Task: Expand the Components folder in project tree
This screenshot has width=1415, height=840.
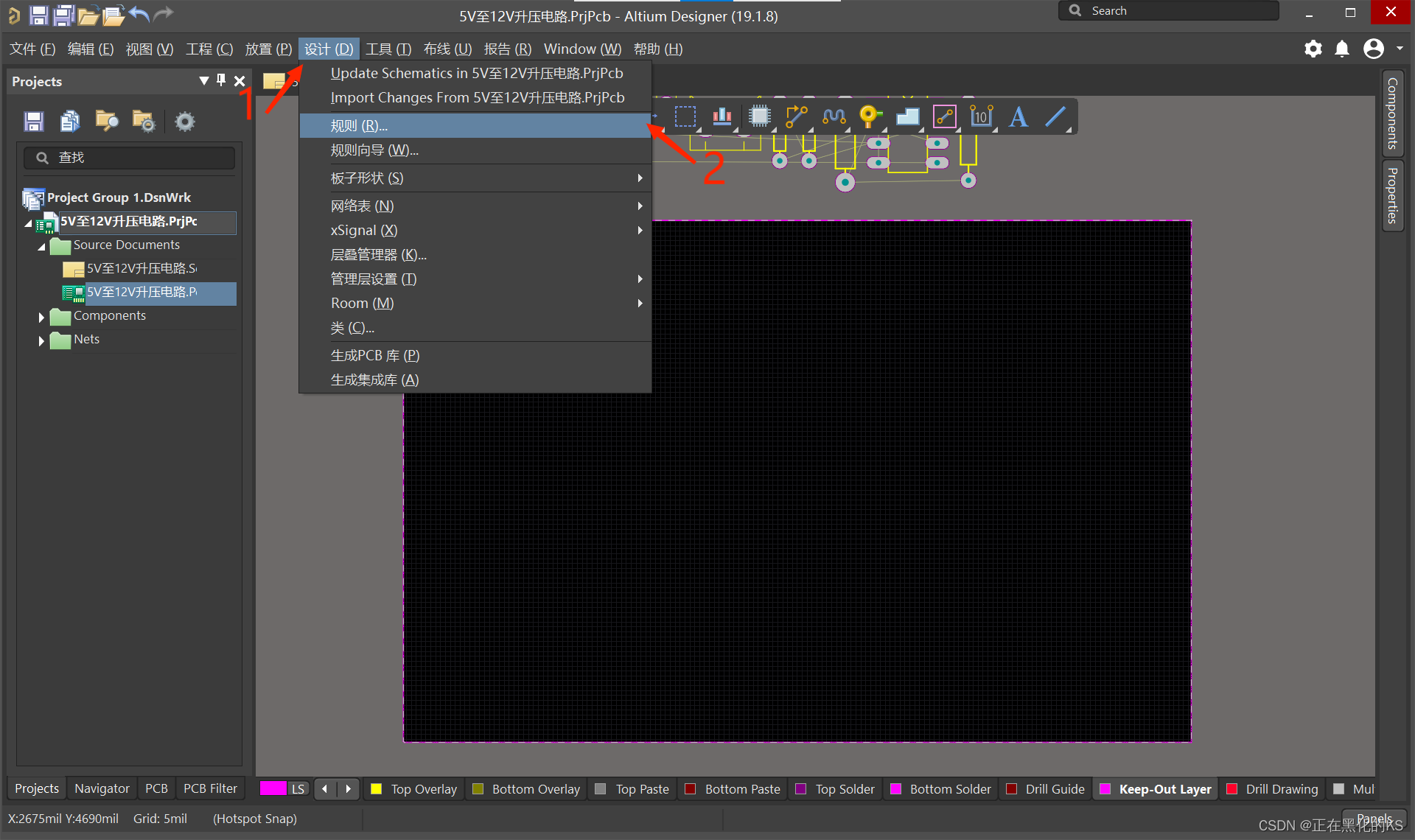Action: [41, 317]
